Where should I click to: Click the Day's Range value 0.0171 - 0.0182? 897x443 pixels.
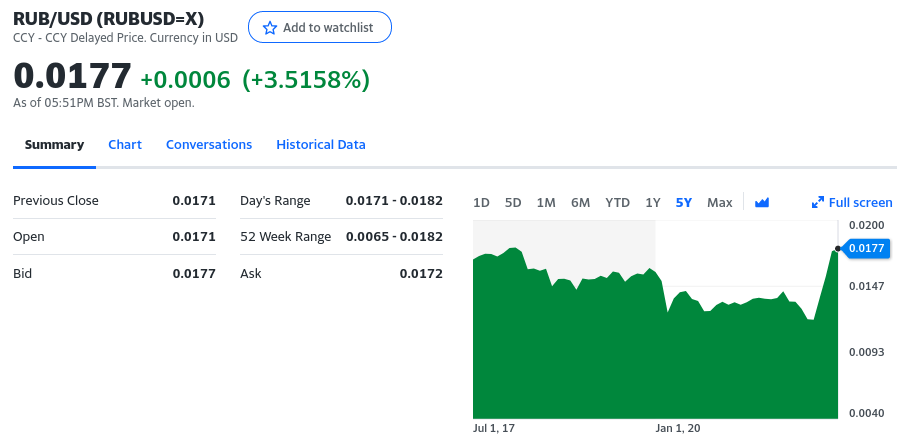tap(394, 201)
